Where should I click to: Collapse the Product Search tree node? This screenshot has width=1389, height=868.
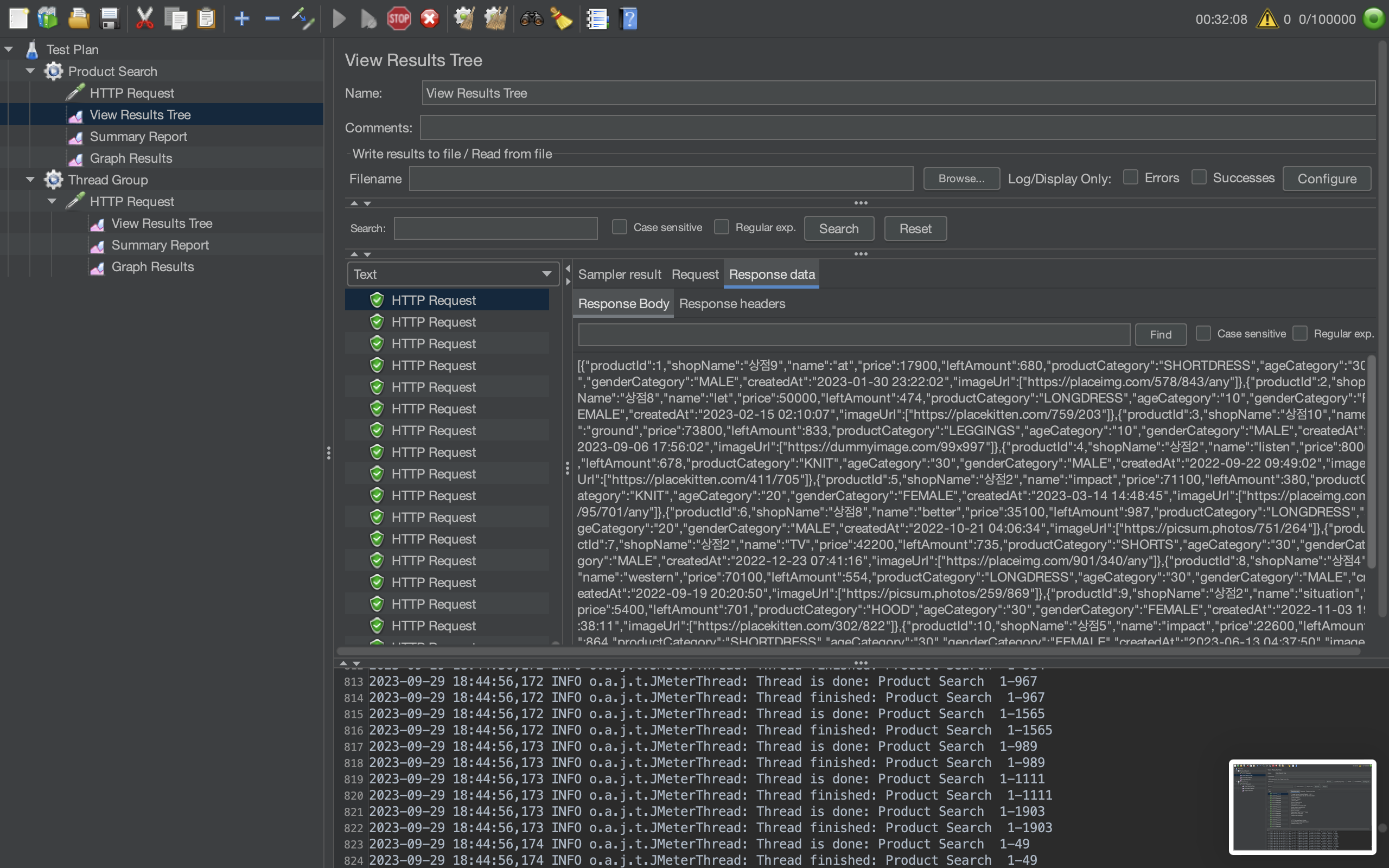pyautogui.click(x=30, y=71)
